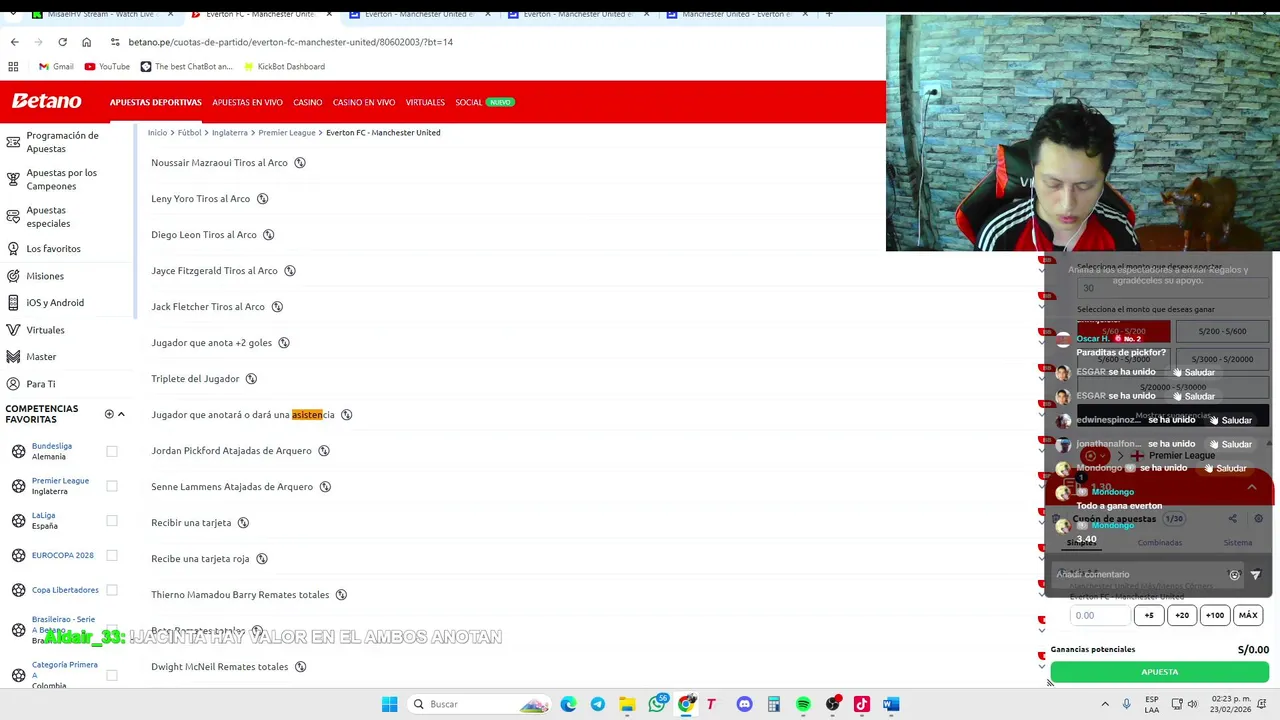Greet Mondongo with the Saludar button

[1225, 468]
